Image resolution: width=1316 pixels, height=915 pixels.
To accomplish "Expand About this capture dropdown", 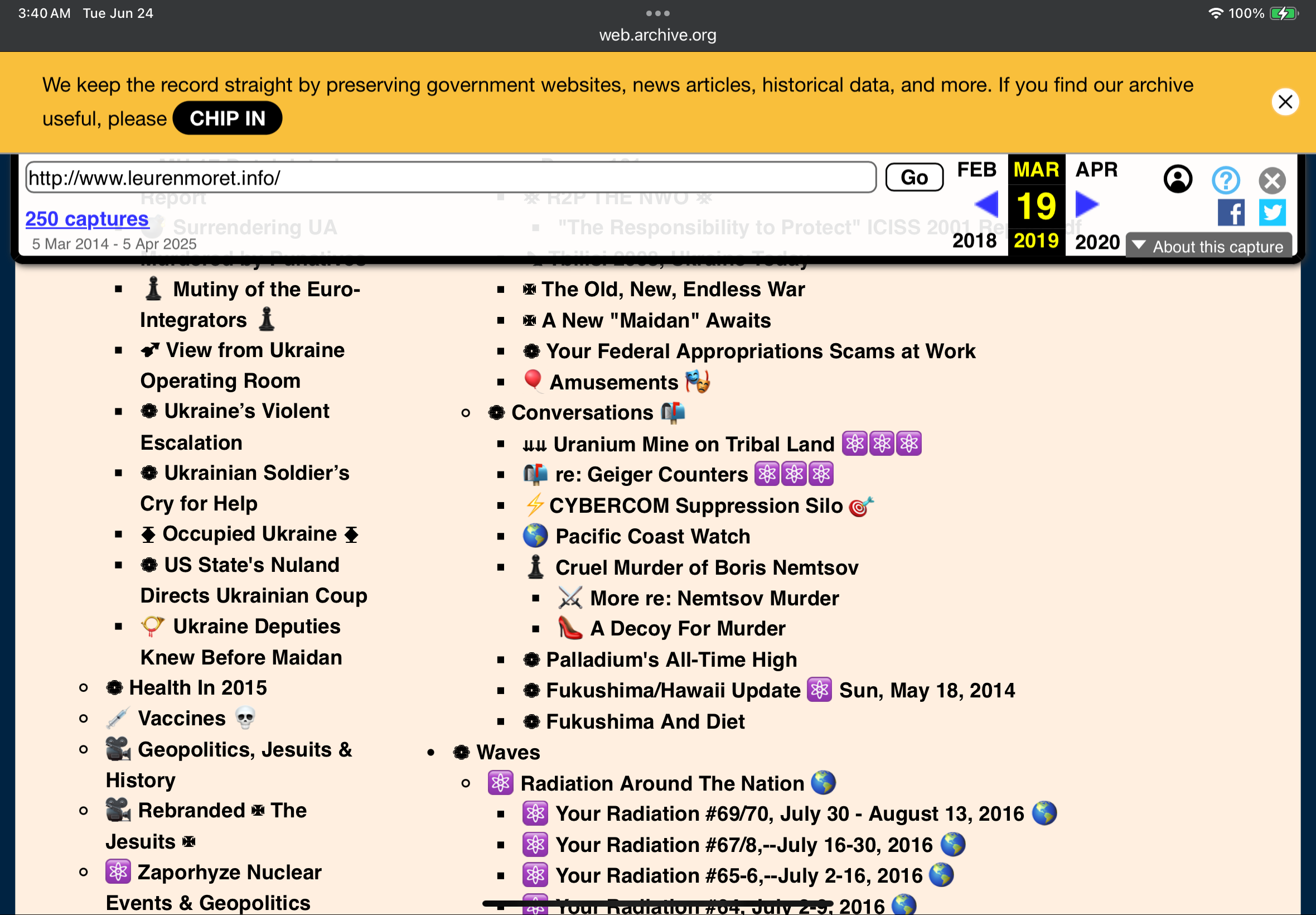I will (x=1208, y=247).
